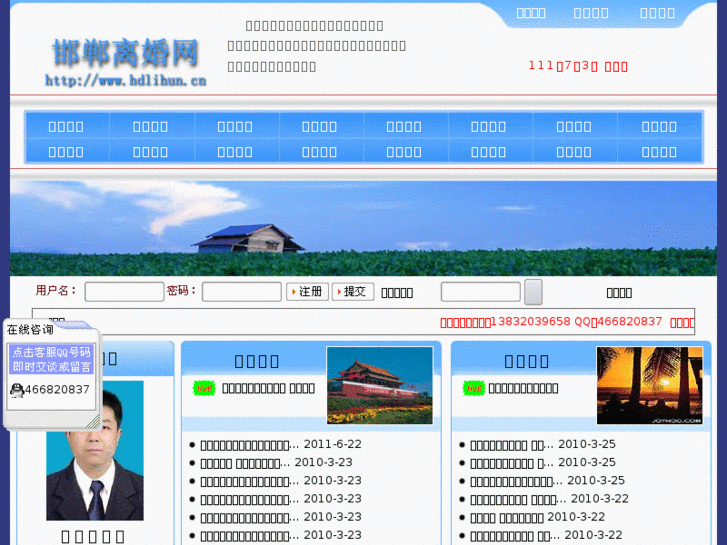727x545 pixels.
Task: Focus the 密码 password input field
Action: 241,292
